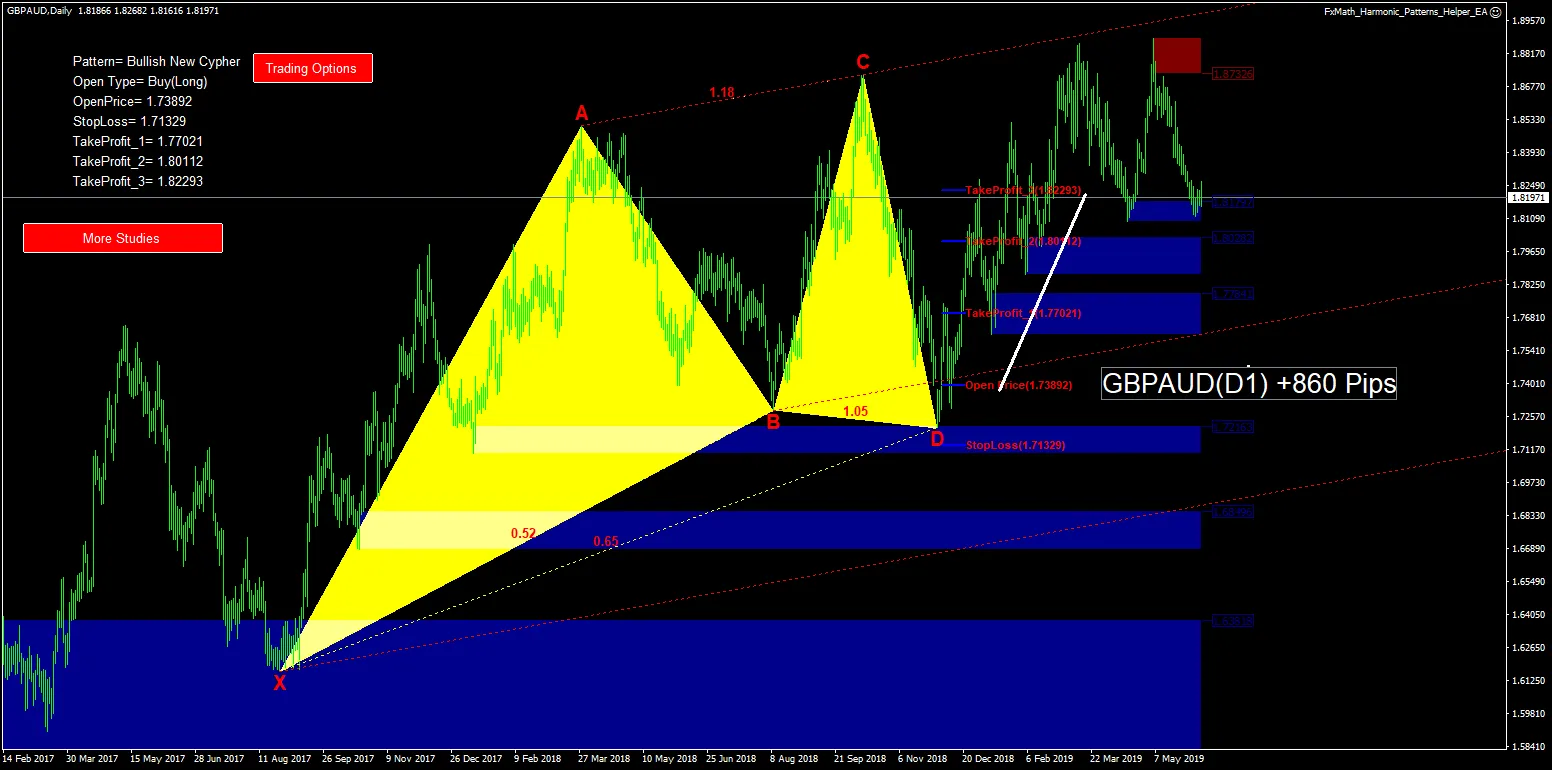
Task: Select the TakeProfit_1= 1.77021 info line
Action: click(137, 141)
